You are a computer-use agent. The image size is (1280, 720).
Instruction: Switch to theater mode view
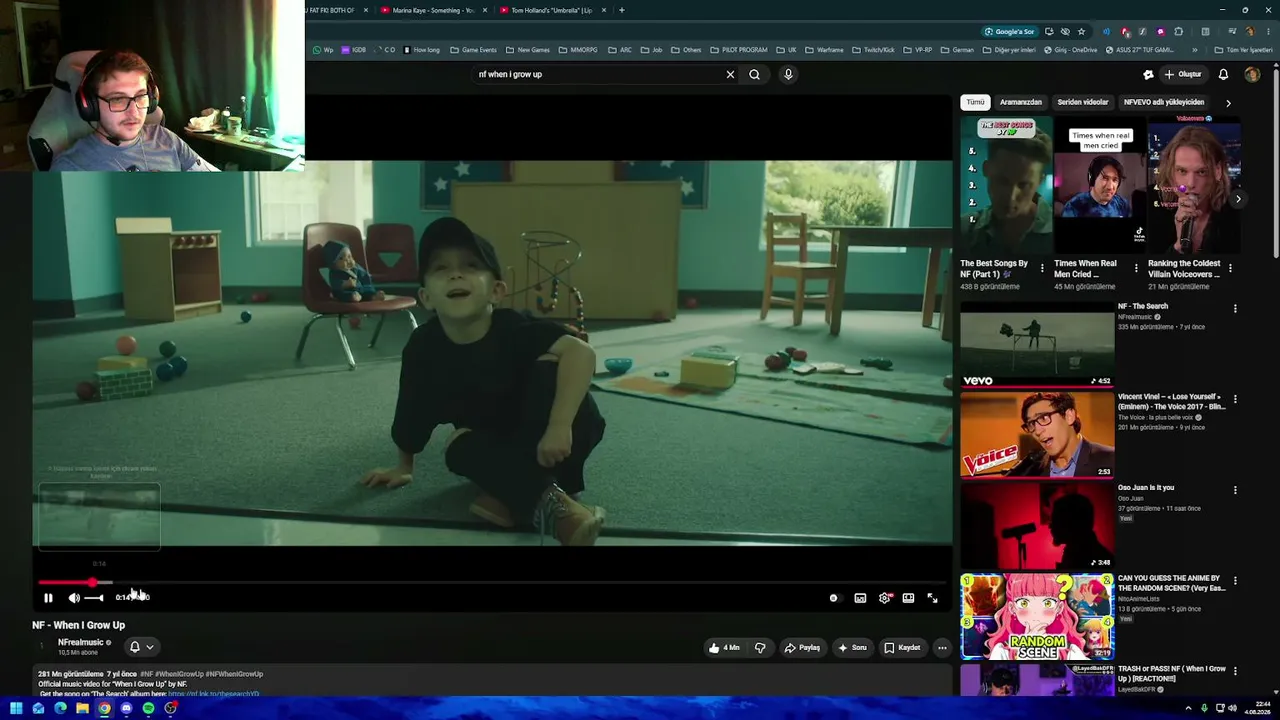point(908,598)
